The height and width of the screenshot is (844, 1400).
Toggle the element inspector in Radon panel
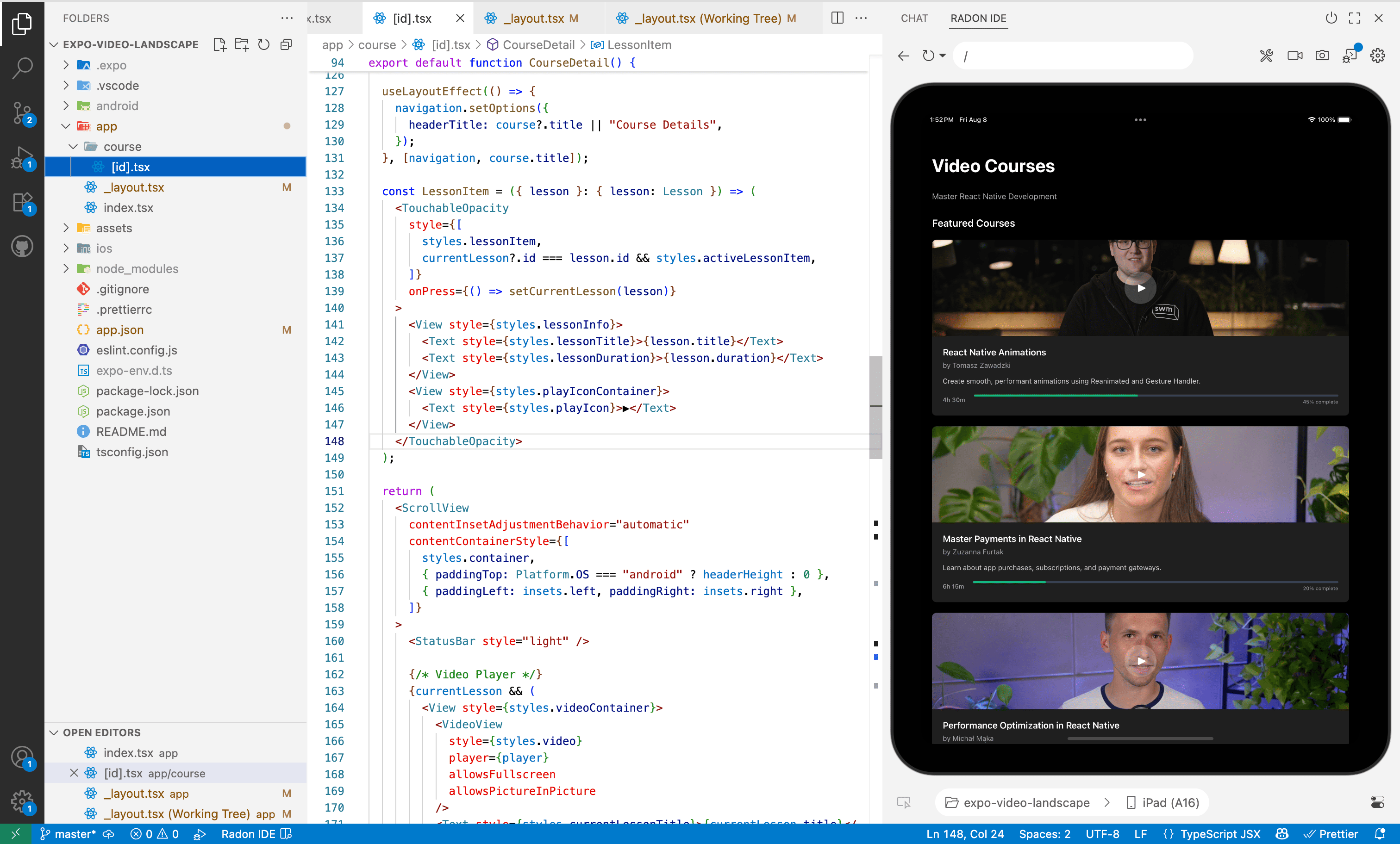903,802
